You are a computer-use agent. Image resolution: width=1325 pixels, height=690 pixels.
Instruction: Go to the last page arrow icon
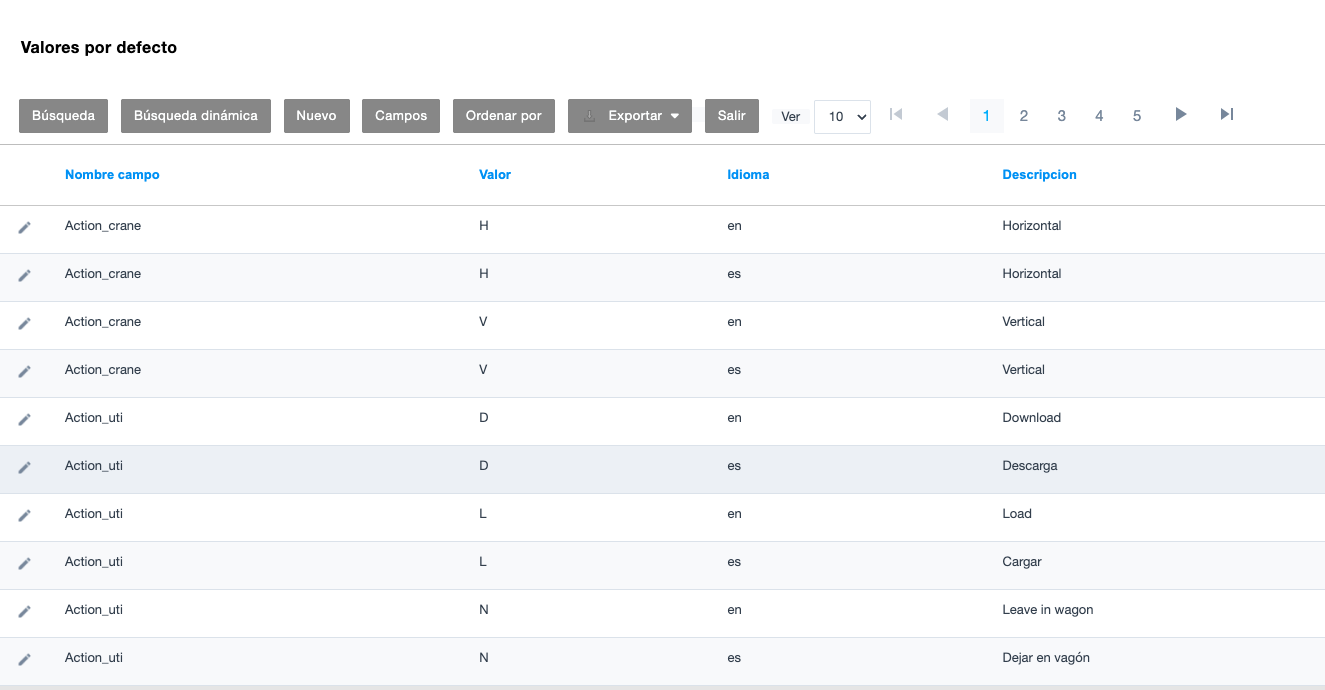click(1226, 115)
